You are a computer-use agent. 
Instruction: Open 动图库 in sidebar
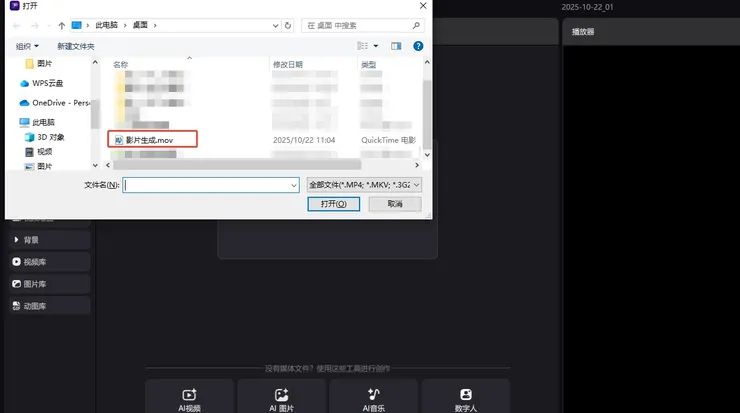pyautogui.click(x=50, y=306)
